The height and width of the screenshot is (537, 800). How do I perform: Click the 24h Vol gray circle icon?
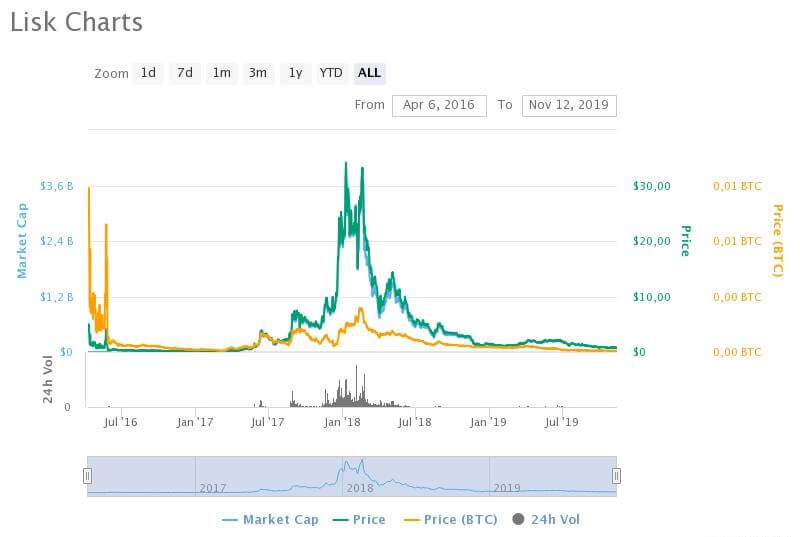pos(518,519)
